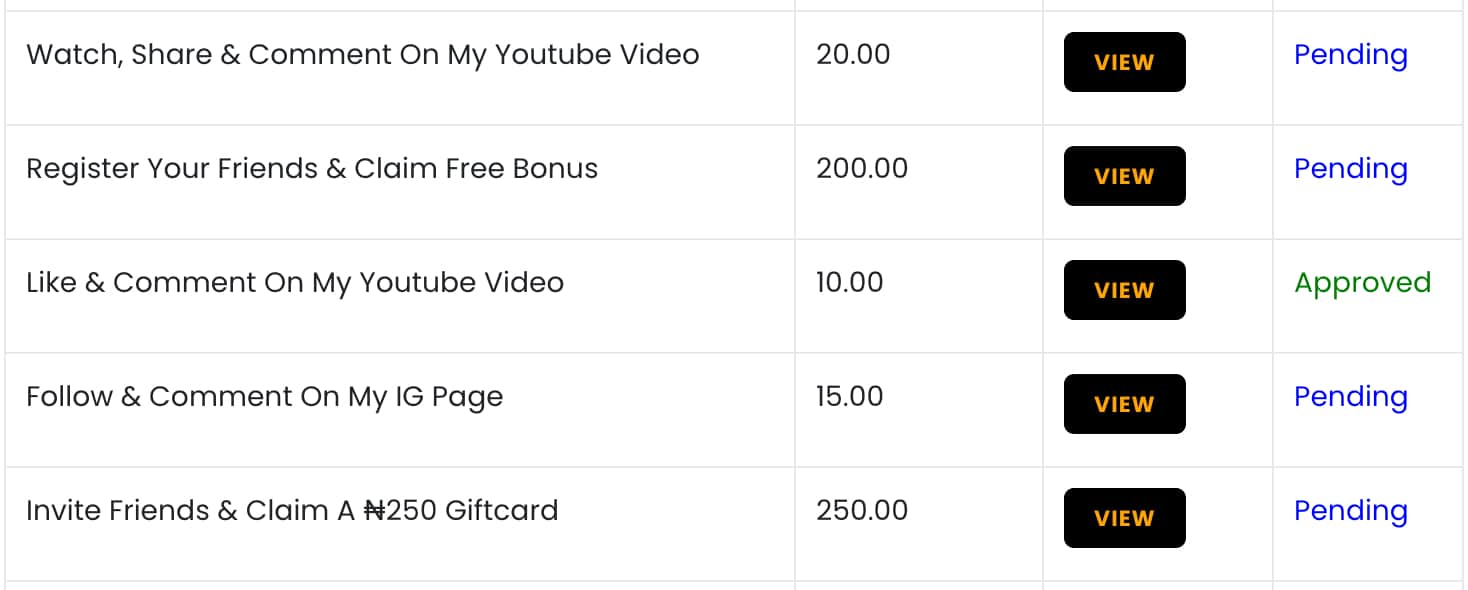Click "Watch, Share & Comment On My Youtube Video"
Image resolution: width=1468 pixels, height=590 pixels.
(362, 55)
